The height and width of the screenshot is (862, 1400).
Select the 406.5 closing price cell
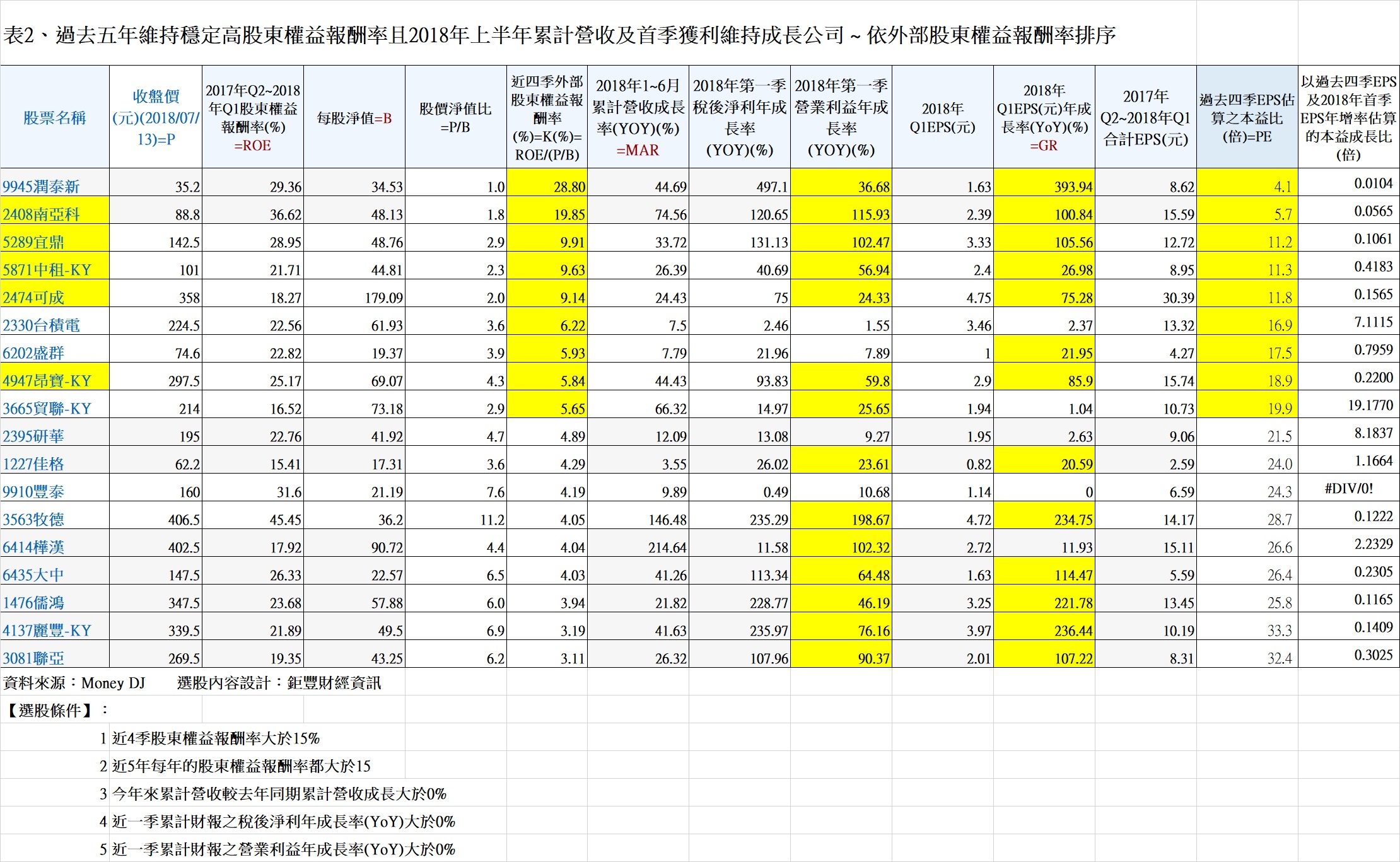(156, 515)
